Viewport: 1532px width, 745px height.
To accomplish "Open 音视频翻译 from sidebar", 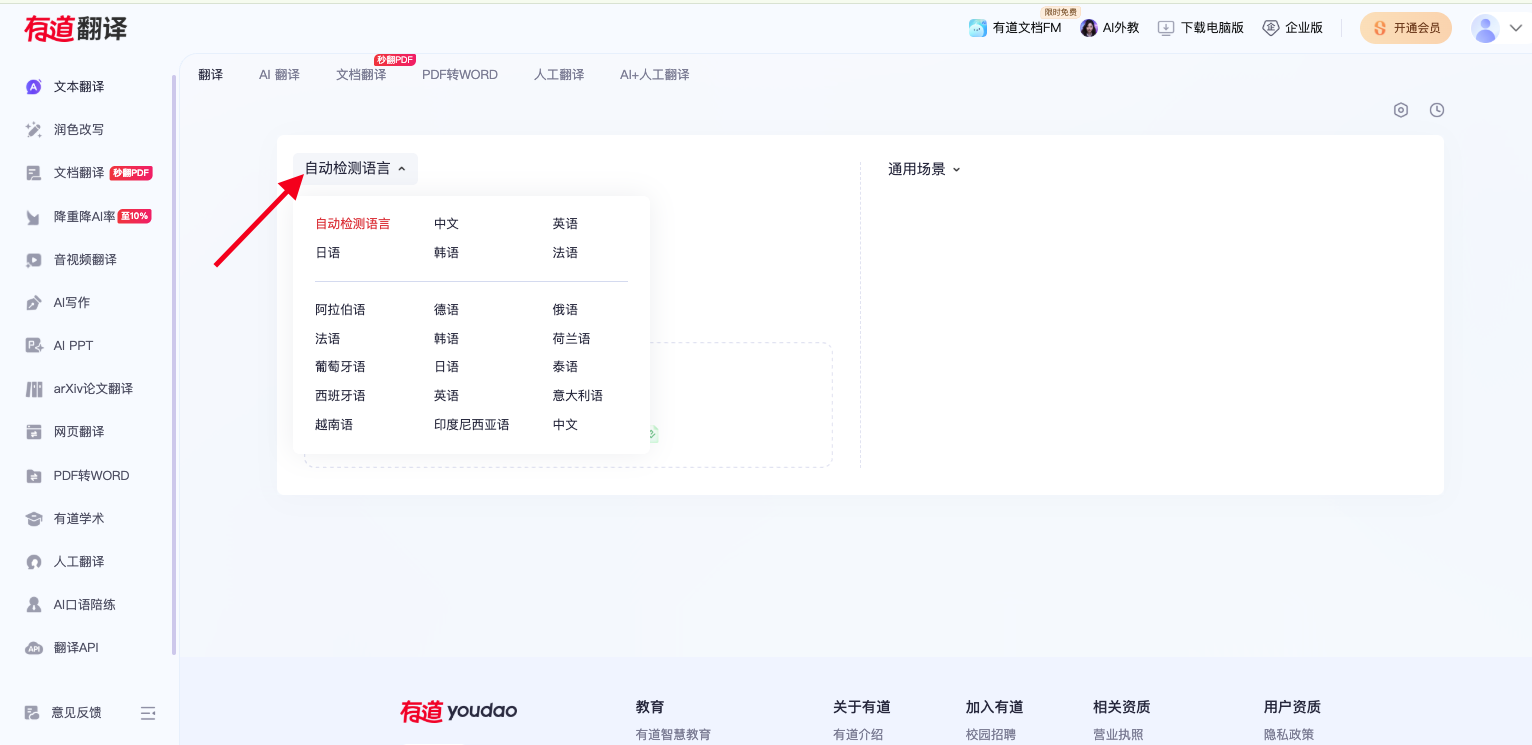I will [x=85, y=260].
